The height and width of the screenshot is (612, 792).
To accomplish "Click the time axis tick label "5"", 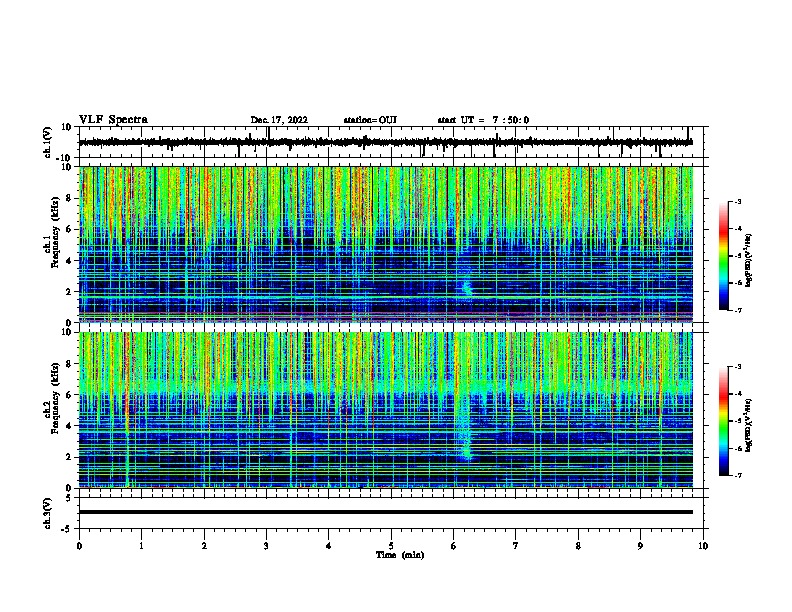I will 391,546.
